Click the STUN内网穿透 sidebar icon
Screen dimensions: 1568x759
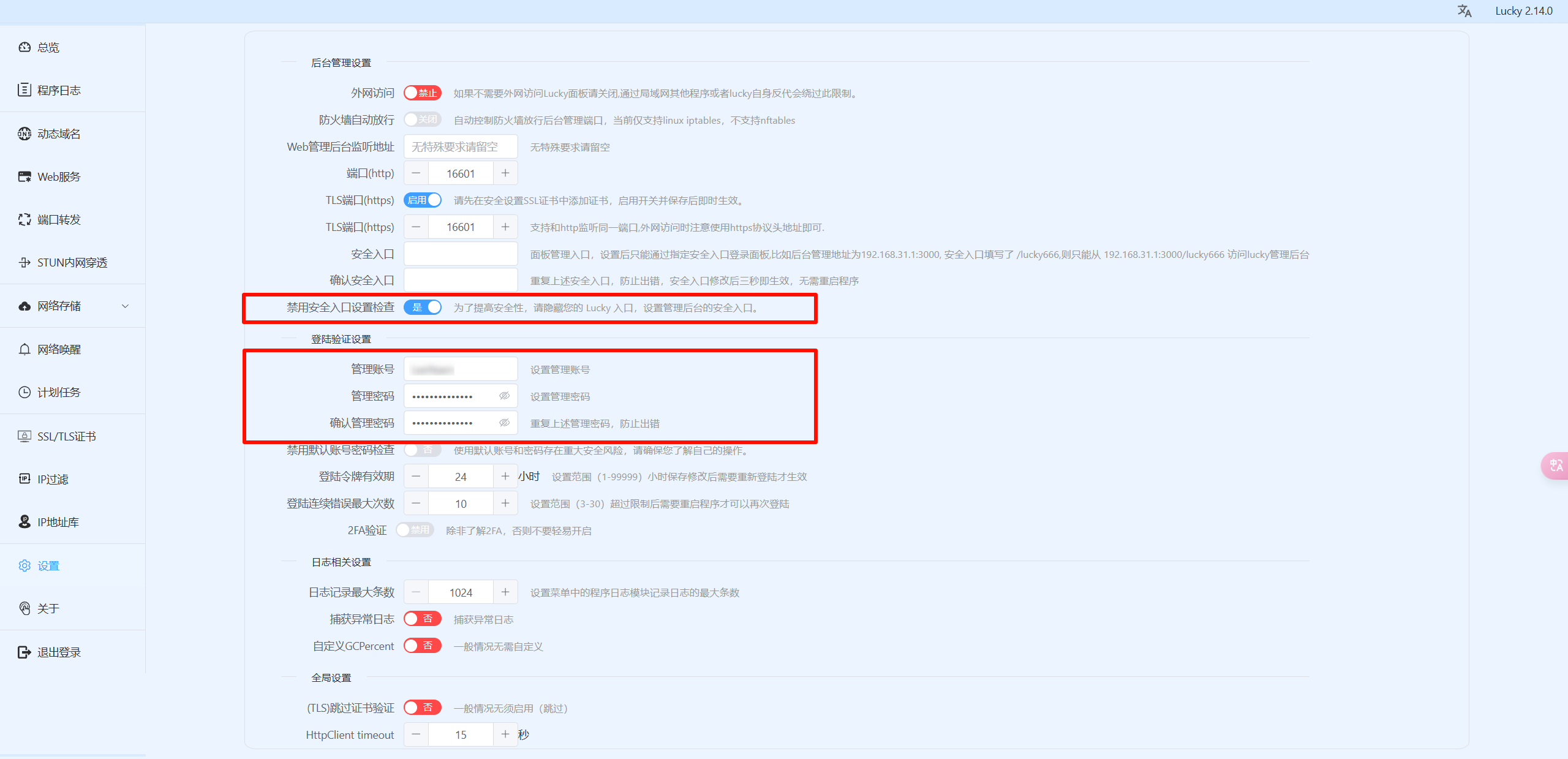coord(24,262)
